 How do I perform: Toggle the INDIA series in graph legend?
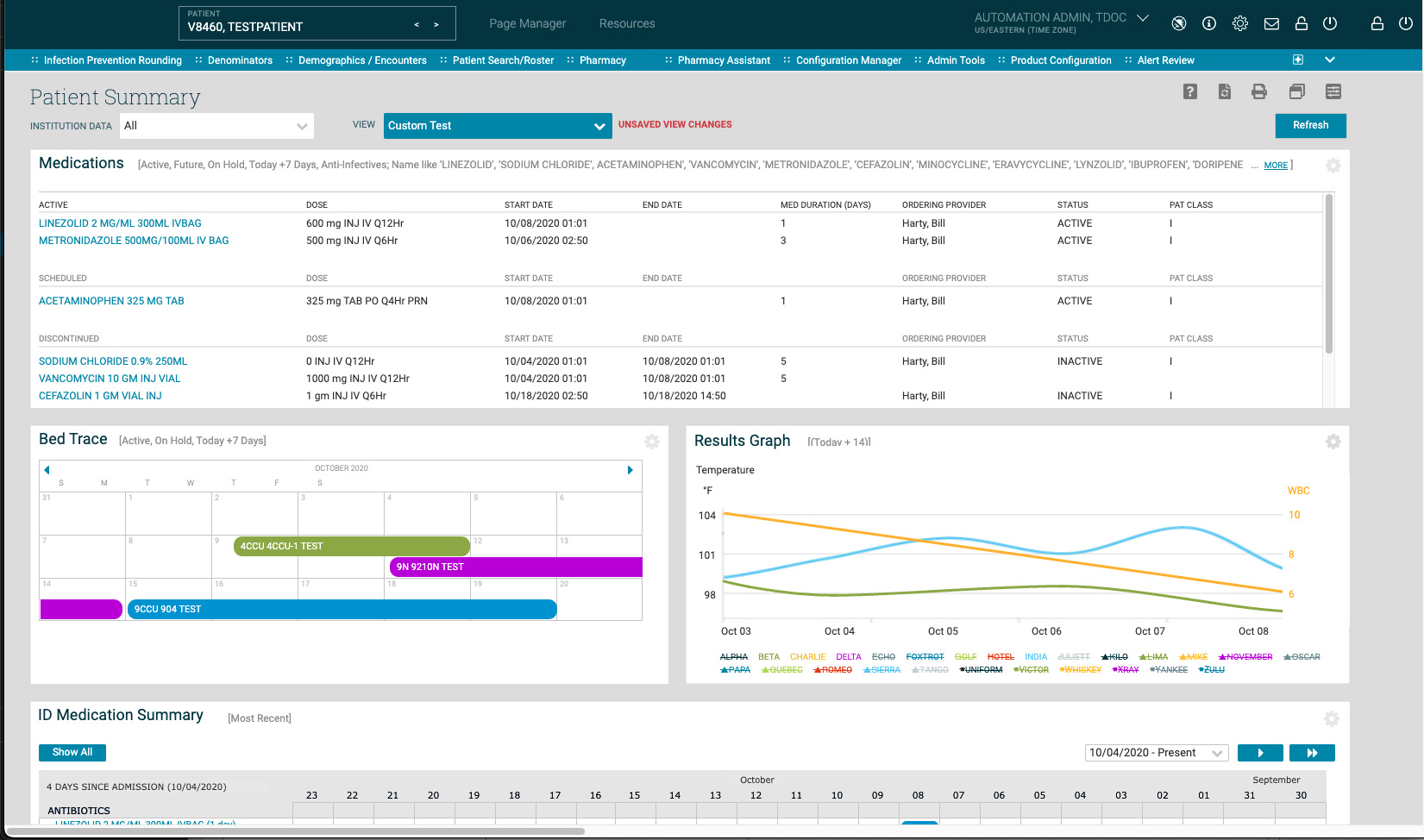1036,657
